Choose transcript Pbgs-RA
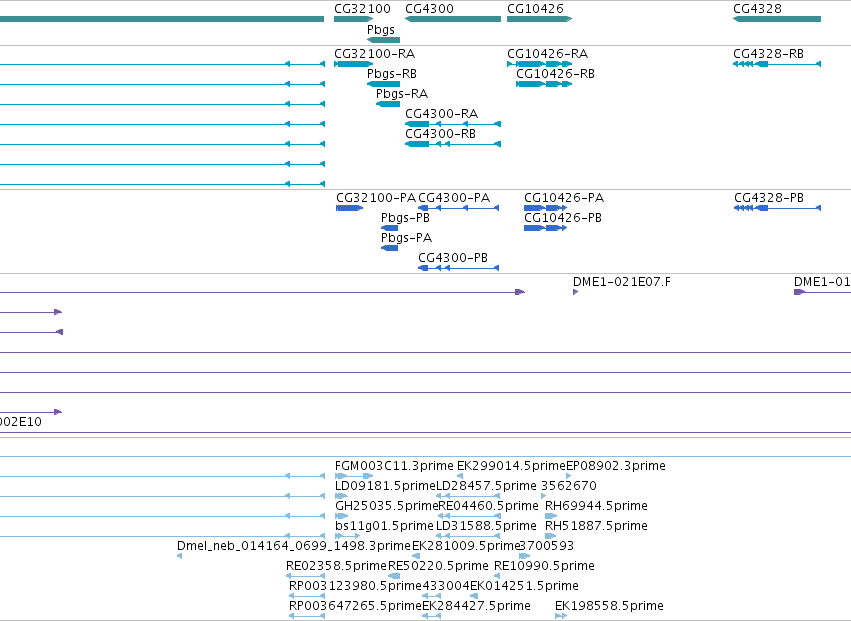 pyautogui.click(x=402, y=94)
